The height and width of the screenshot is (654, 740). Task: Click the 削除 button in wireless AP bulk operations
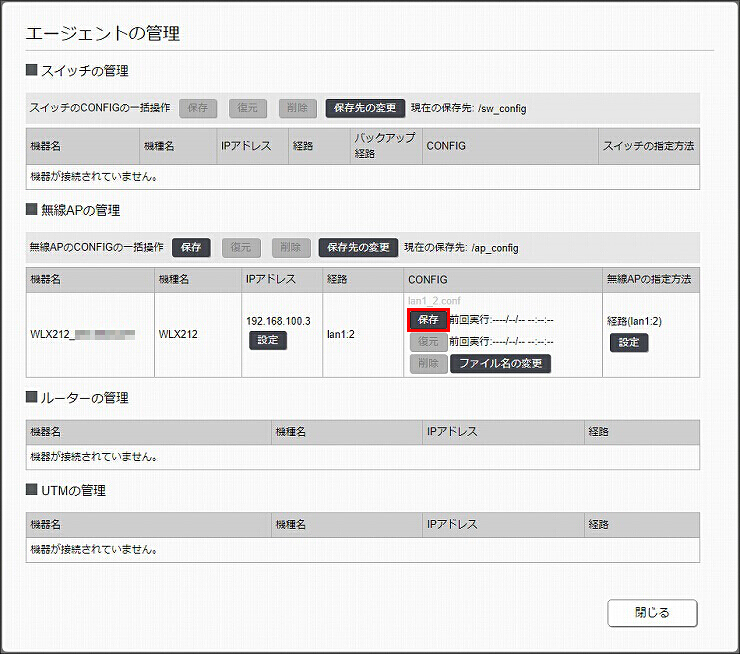tap(291, 247)
